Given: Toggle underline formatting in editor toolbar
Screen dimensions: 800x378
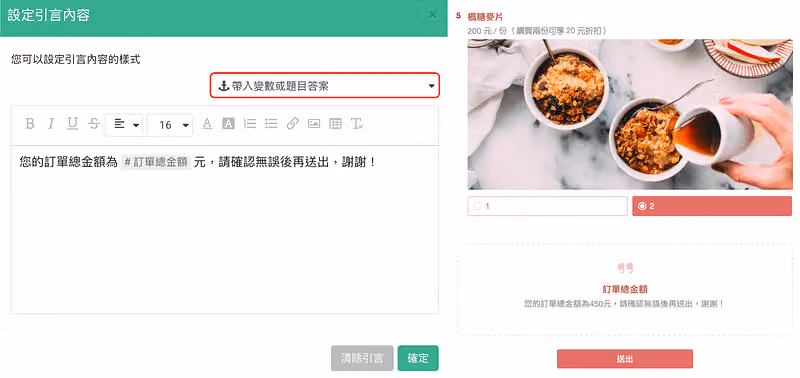Looking at the screenshot, I should pos(72,124).
